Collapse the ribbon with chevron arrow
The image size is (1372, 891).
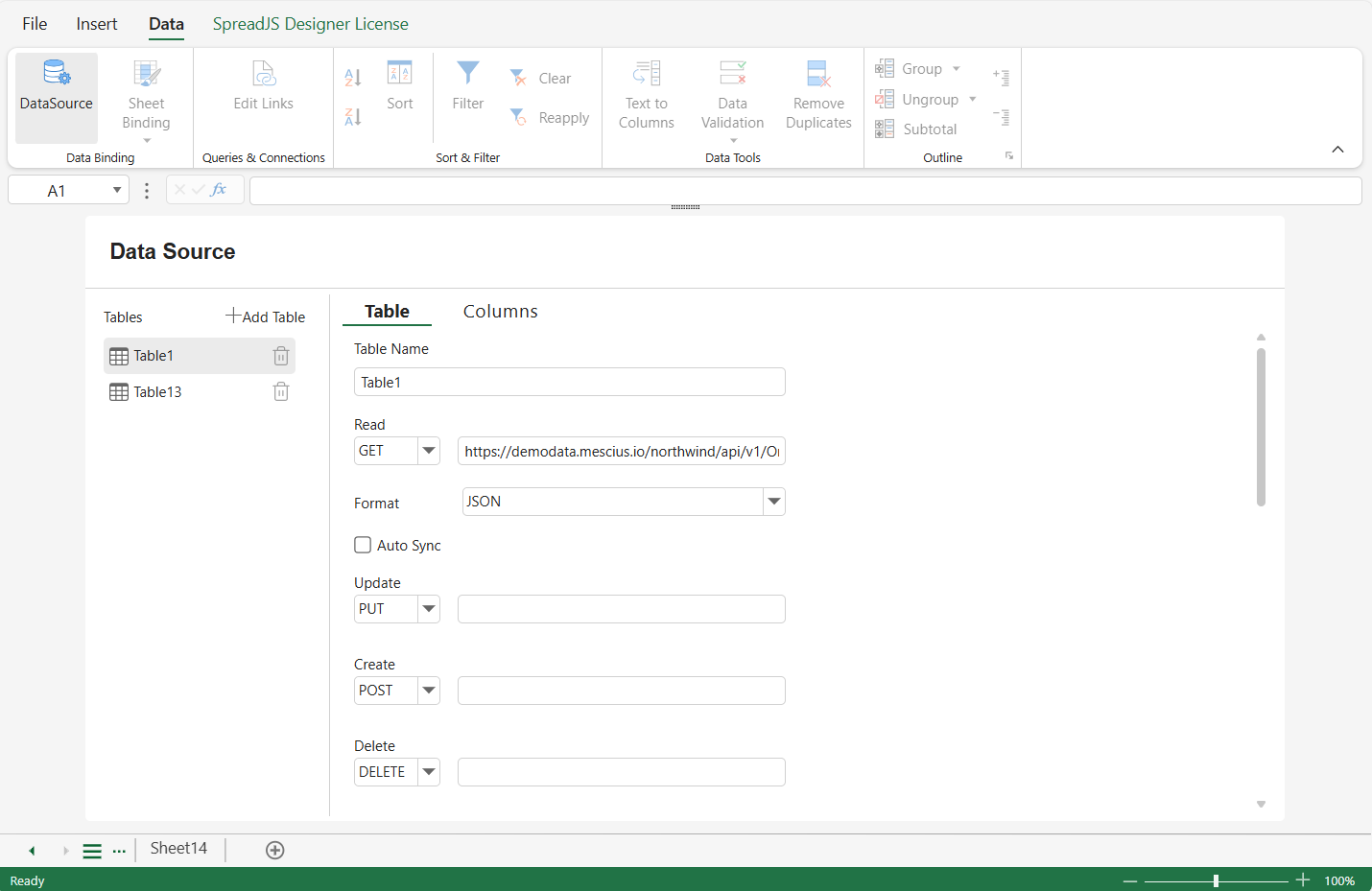(x=1337, y=150)
